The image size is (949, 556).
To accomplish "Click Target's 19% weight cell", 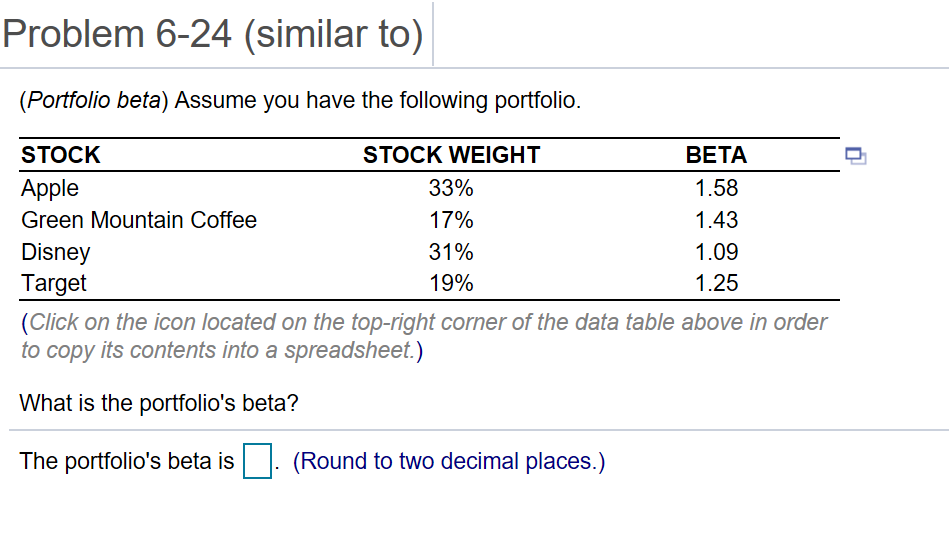I will 451,283.
